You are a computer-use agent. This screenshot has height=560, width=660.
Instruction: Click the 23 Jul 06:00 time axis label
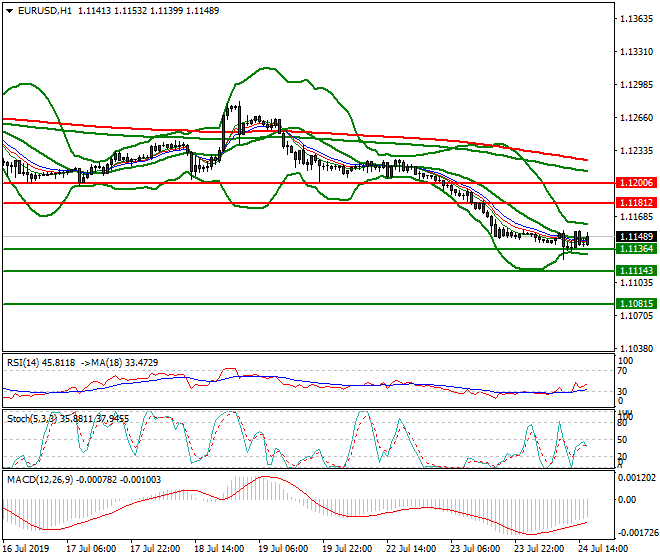click(475, 549)
